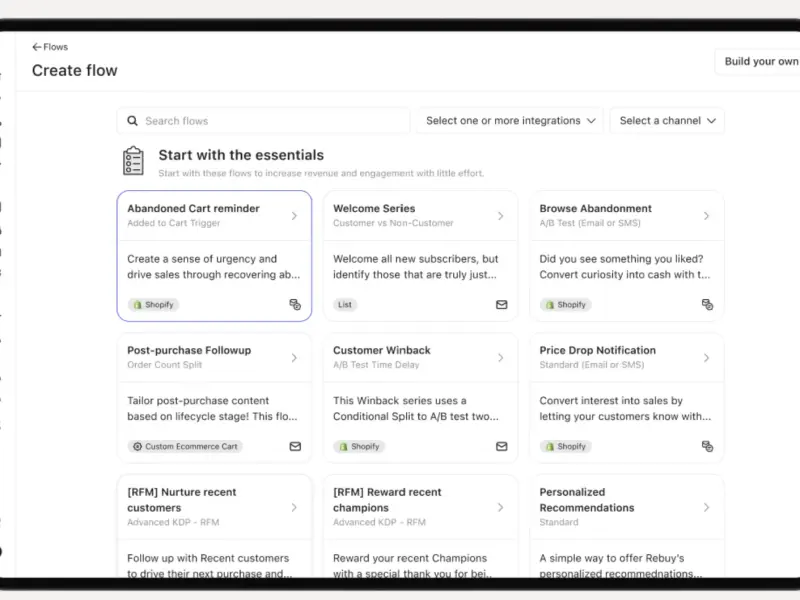Expand the Price Drop Notification chevron
The image size is (800, 600).
707,358
